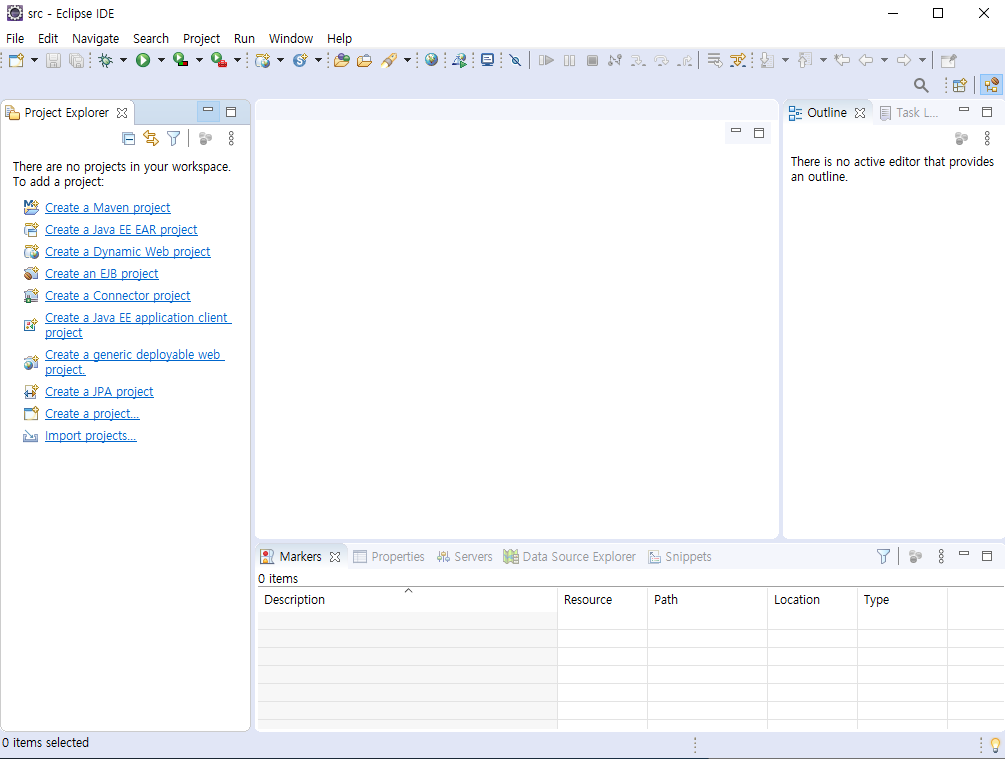
Task: Click the Debug bug icon
Action: click(106, 60)
